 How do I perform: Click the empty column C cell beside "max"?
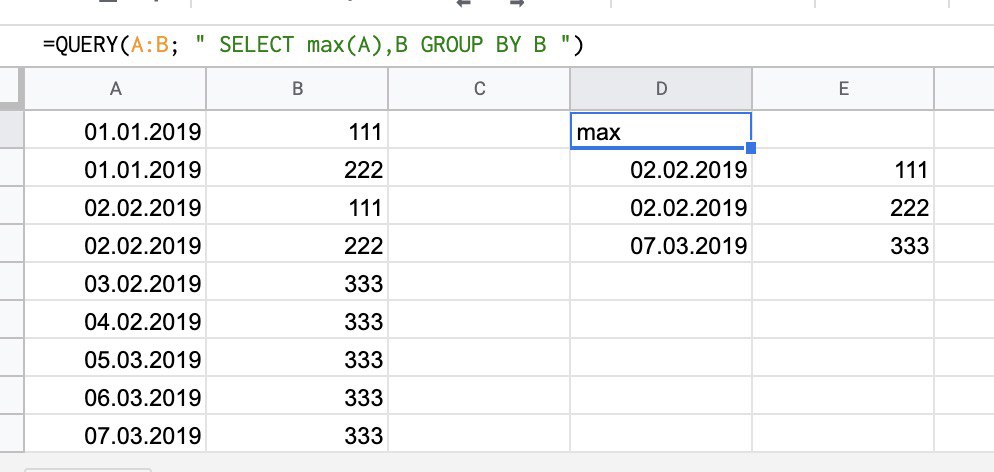pos(479,131)
